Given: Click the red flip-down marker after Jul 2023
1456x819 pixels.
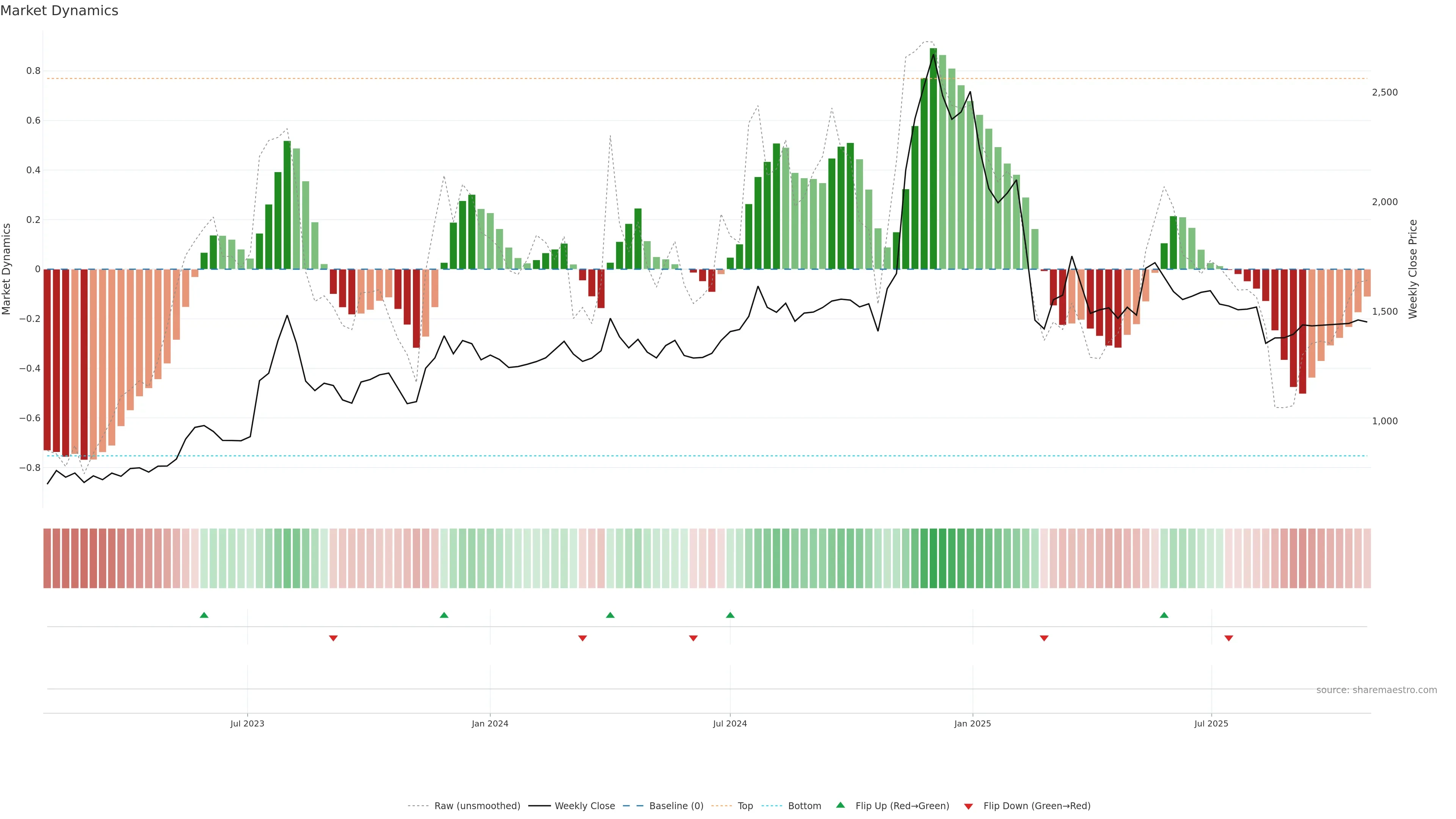Looking at the screenshot, I should 334,638.
